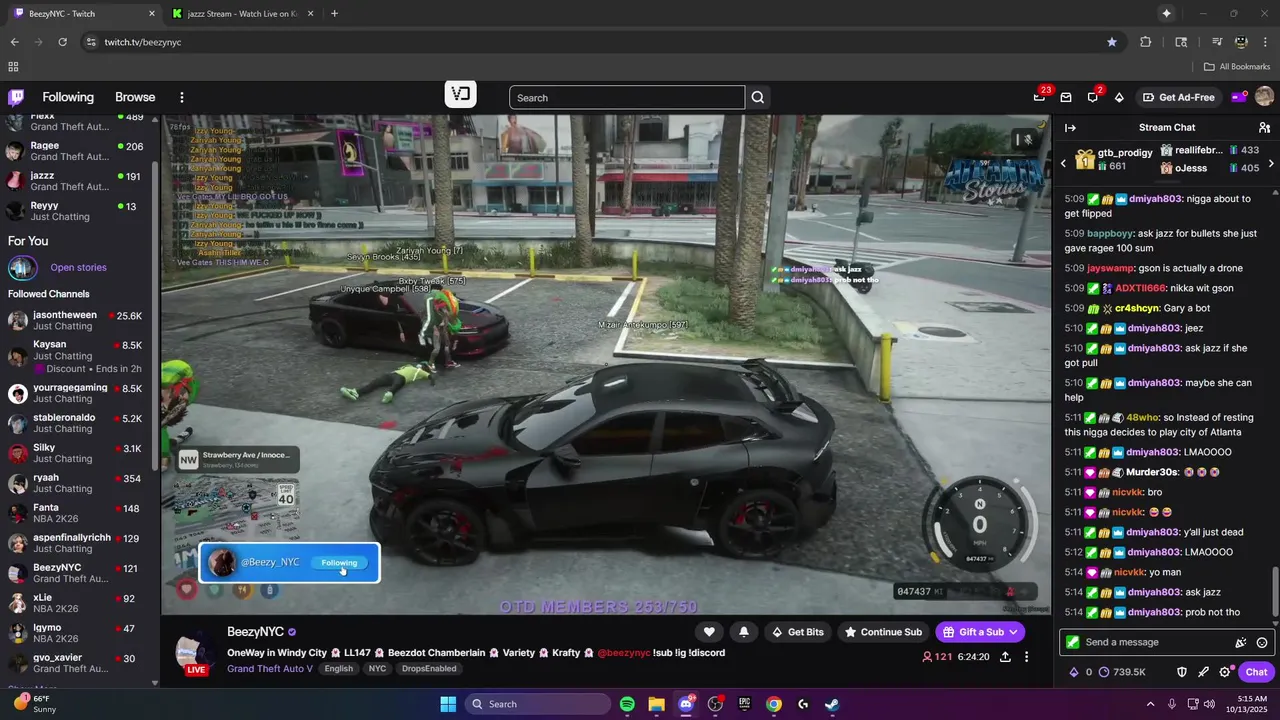Open the Browse tab
Viewport: 1280px width, 720px height.
(x=135, y=97)
